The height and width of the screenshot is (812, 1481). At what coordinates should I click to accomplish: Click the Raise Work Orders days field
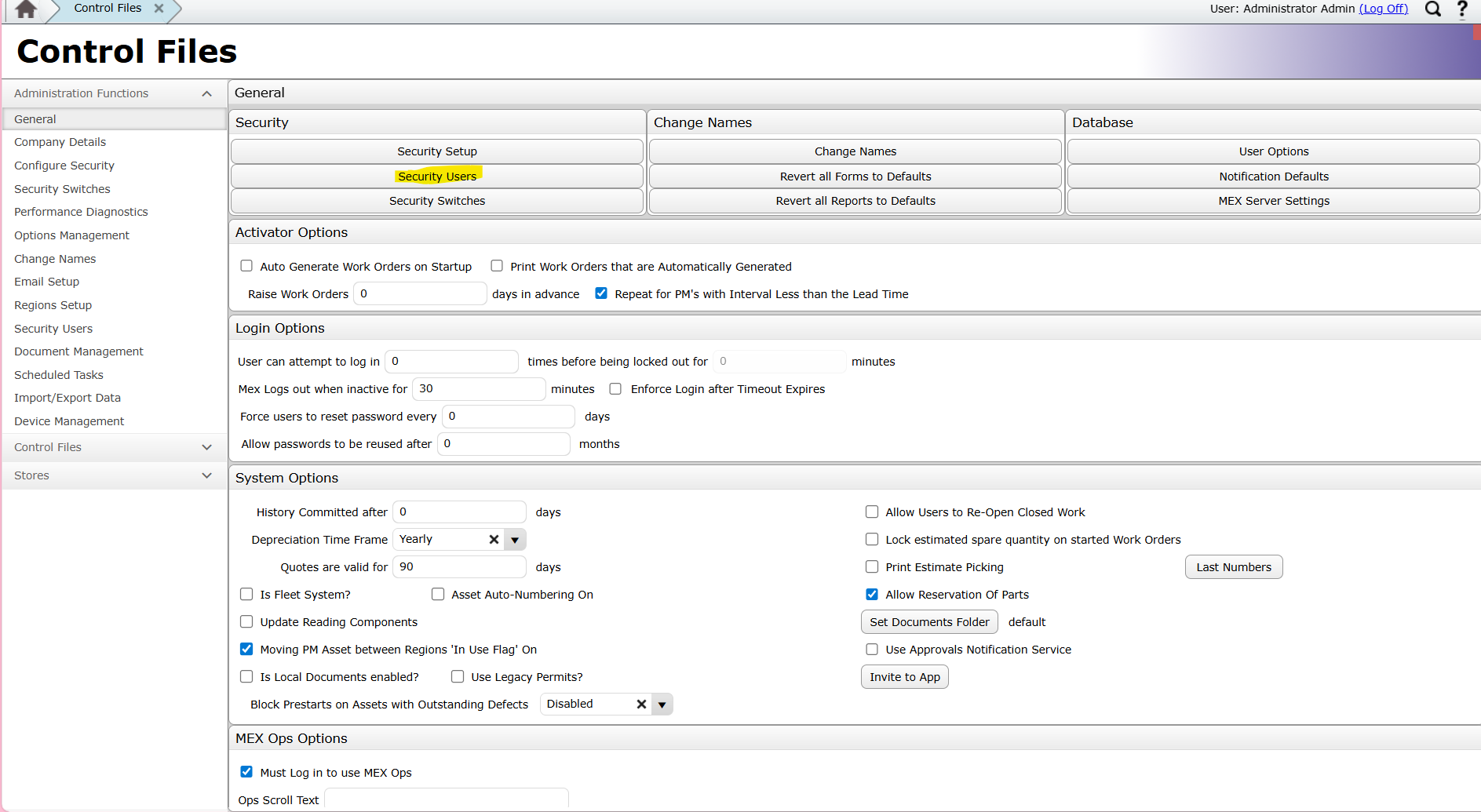click(420, 294)
